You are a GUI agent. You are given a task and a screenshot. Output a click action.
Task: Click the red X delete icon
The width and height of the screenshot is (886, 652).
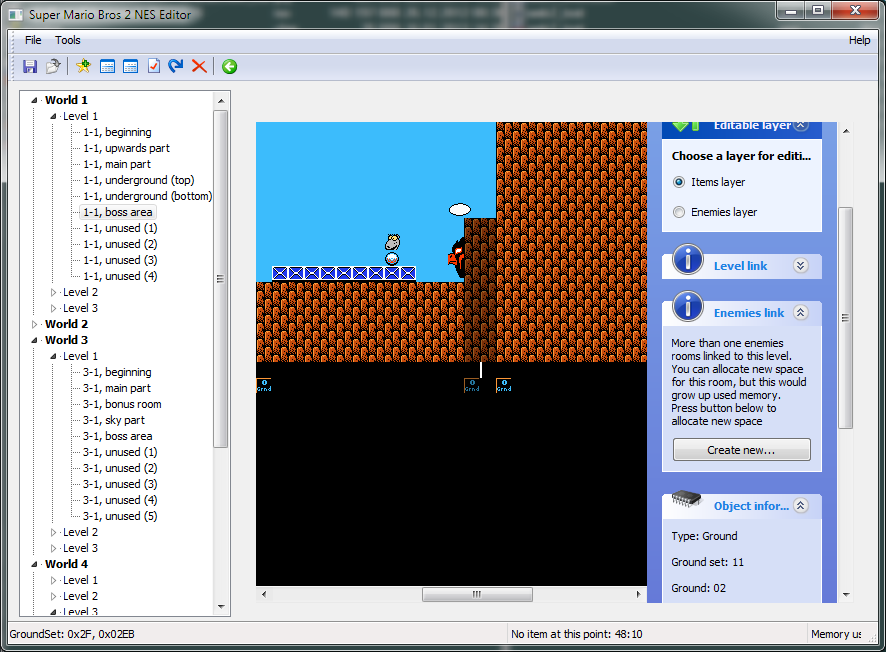(199, 67)
